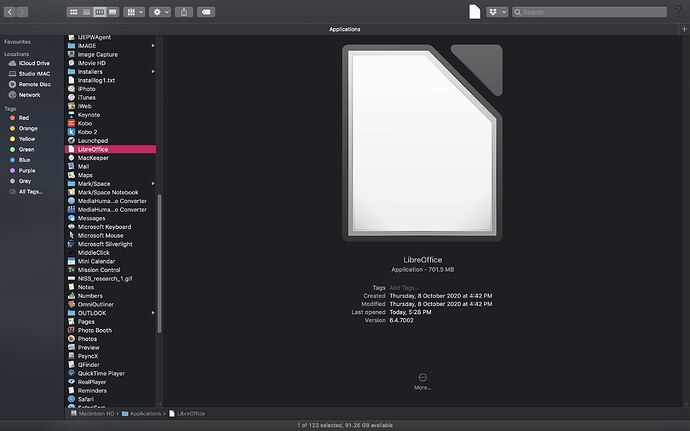Filter by the Orange tag
690x431 pixels.
pos(24,129)
